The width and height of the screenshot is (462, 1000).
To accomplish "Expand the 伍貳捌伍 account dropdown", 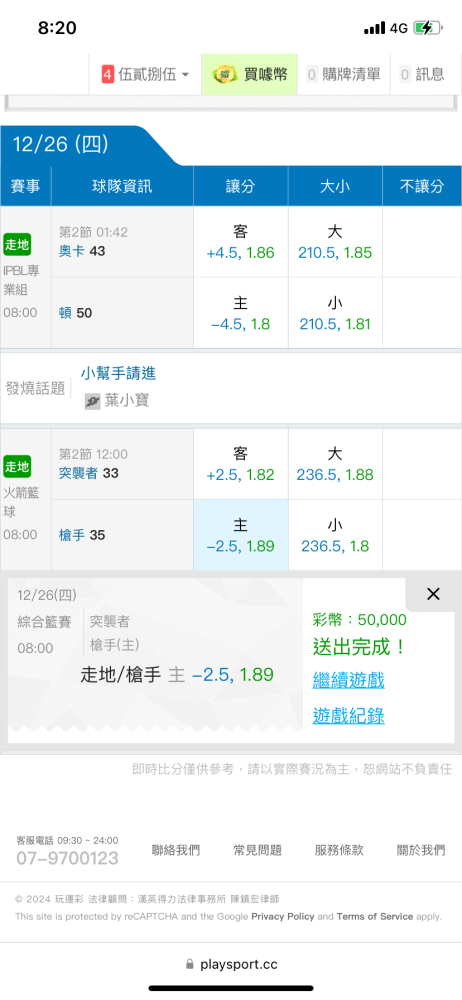I will click(x=145, y=75).
